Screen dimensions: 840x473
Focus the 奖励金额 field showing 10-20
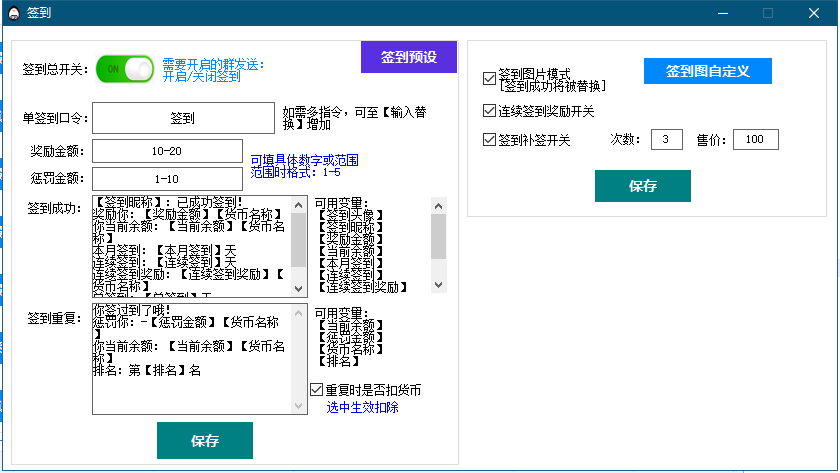(167, 151)
